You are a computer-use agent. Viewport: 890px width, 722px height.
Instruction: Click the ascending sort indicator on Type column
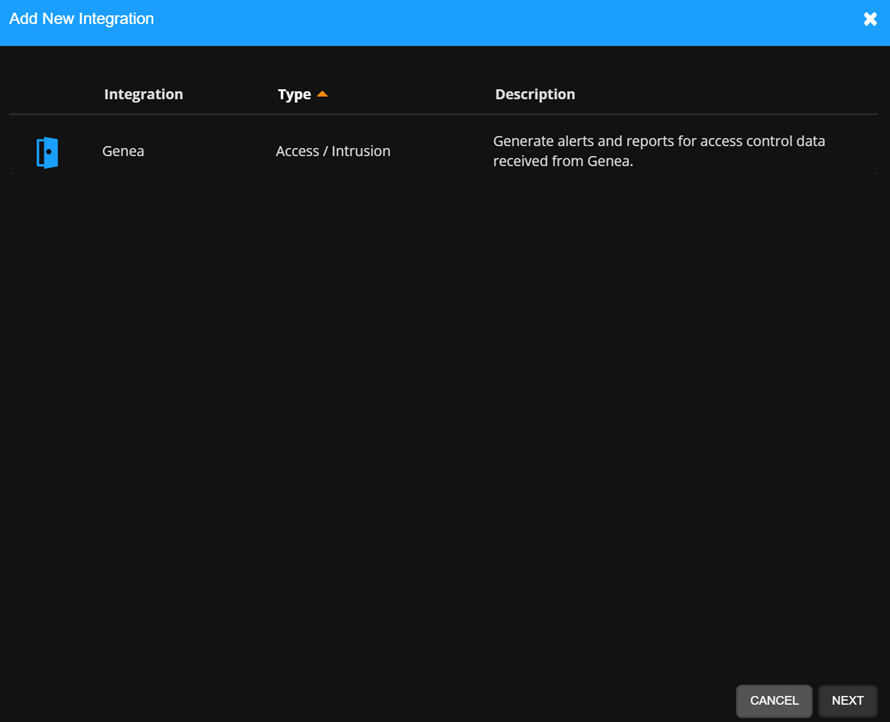(x=322, y=92)
